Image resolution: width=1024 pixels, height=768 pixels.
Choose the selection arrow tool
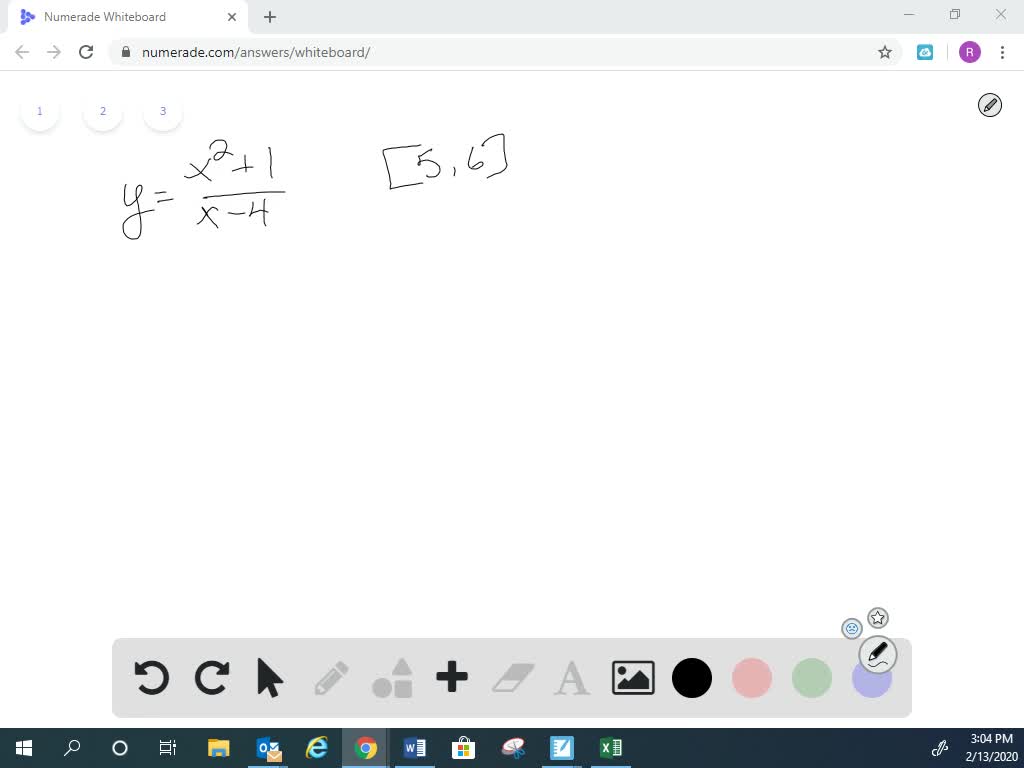(271, 678)
